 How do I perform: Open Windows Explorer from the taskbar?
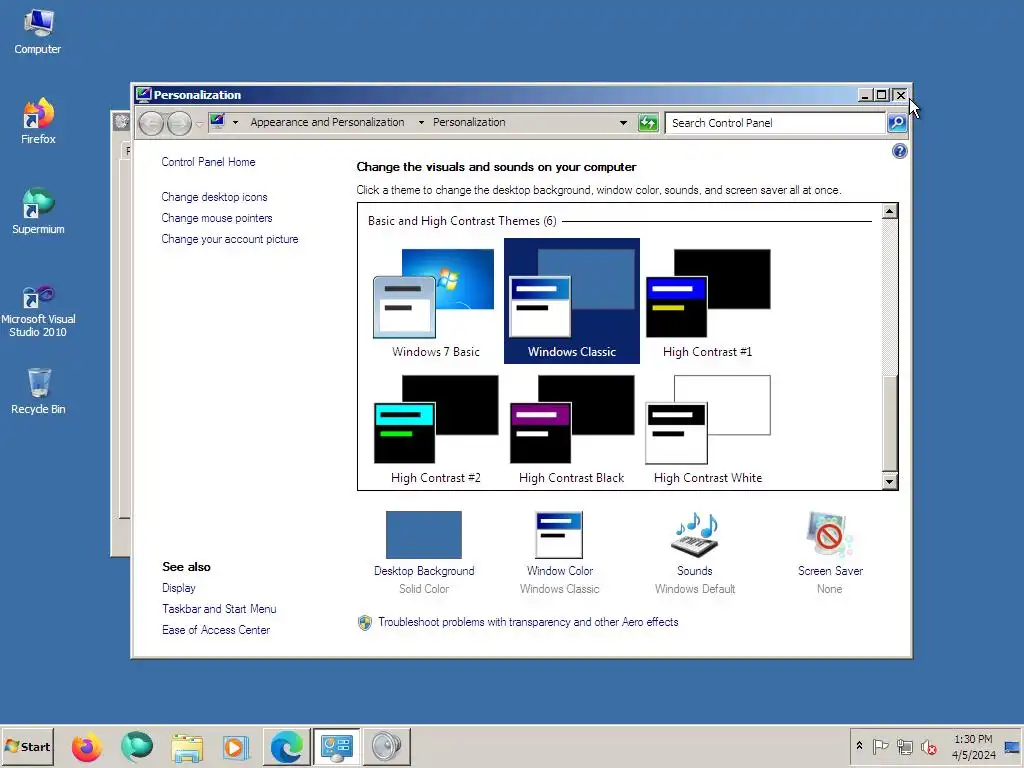[187, 746]
